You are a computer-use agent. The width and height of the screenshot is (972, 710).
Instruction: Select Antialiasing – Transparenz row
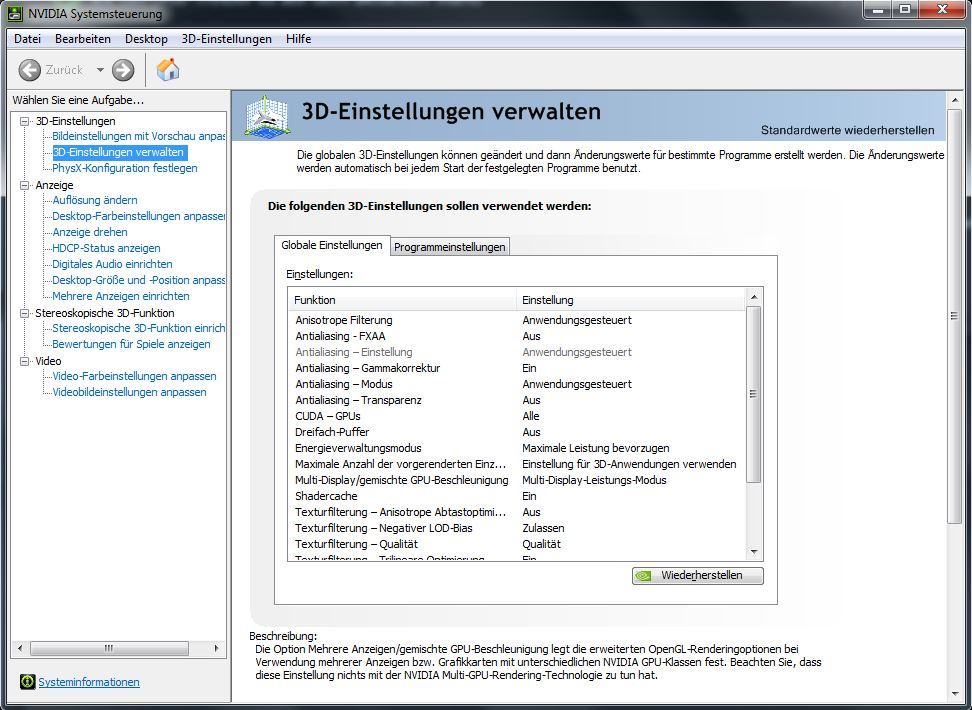coord(518,401)
